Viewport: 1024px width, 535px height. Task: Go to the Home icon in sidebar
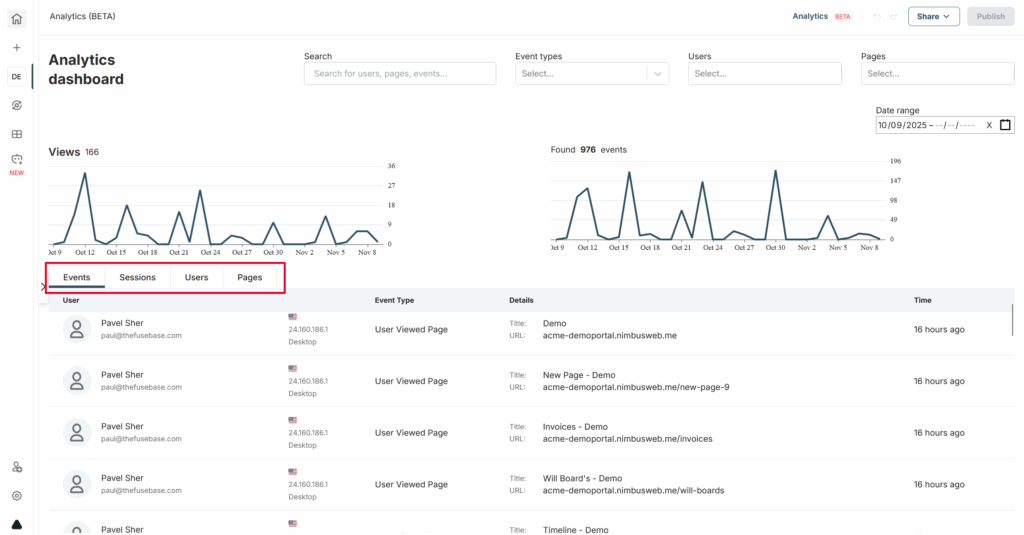point(16,18)
